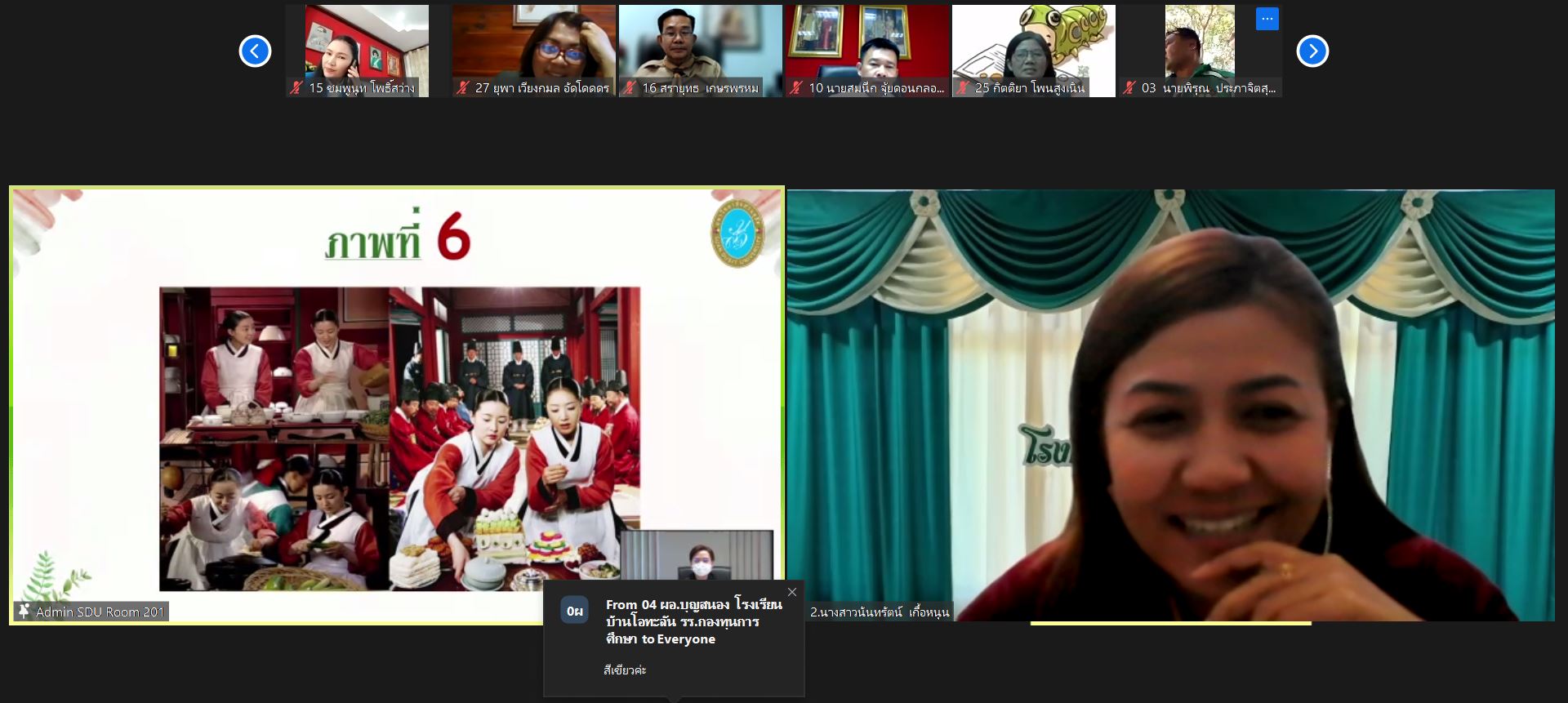Click the 'Admin SDU Room 201' name label
The height and width of the screenshot is (703, 1568).
[100, 612]
